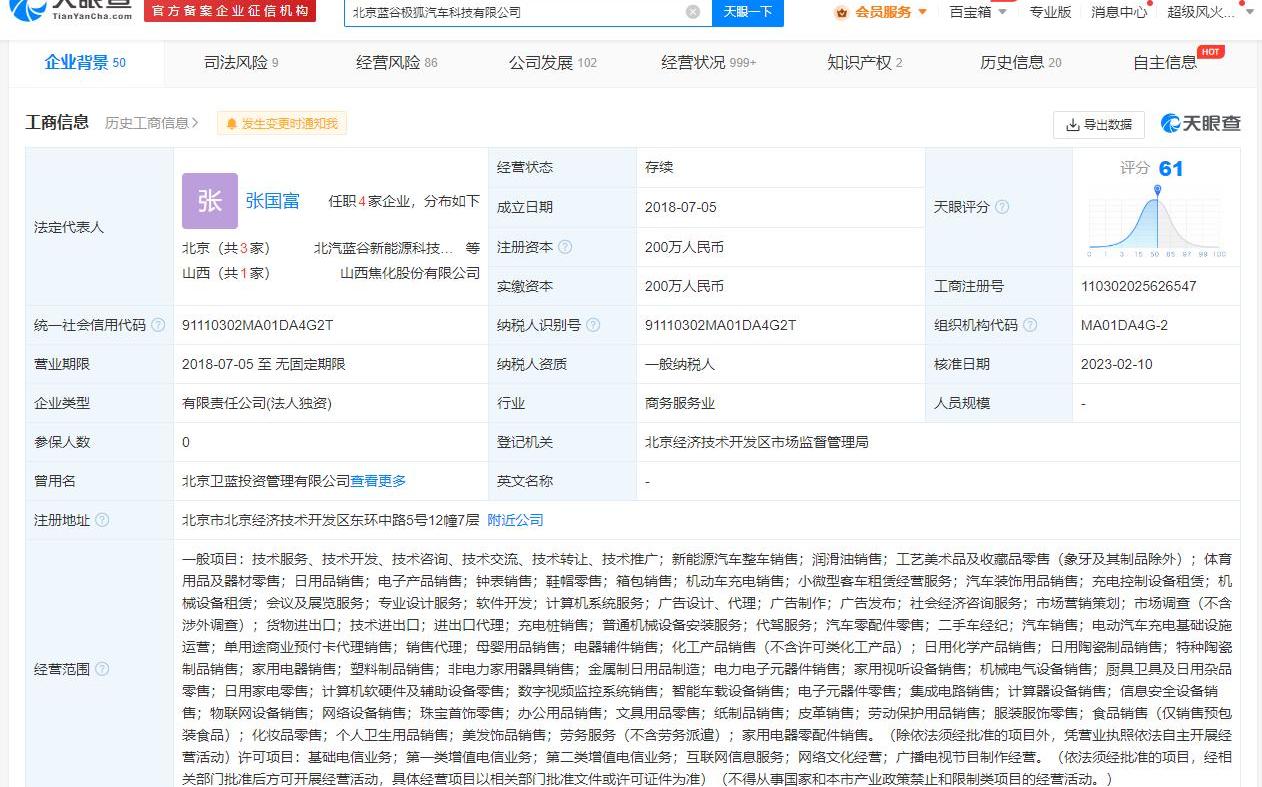Image resolution: width=1262 pixels, height=787 pixels.
Task: Click the 发生变更时通知我 alert button
Action: pos(282,124)
